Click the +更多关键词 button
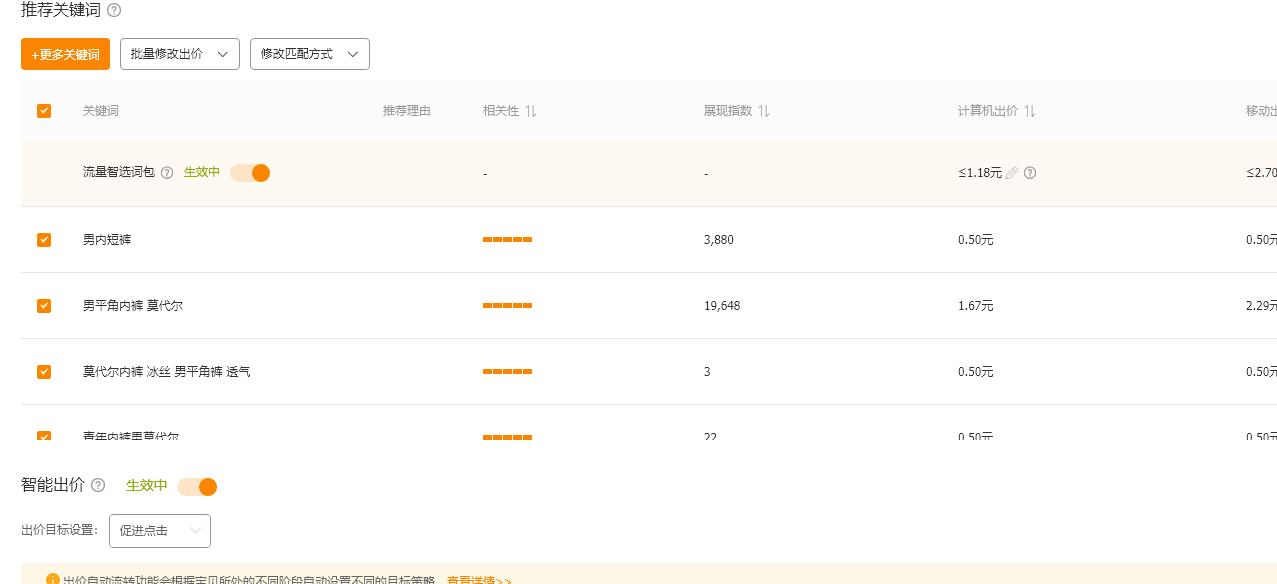This screenshot has height=584, width=1277. pos(65,54)
